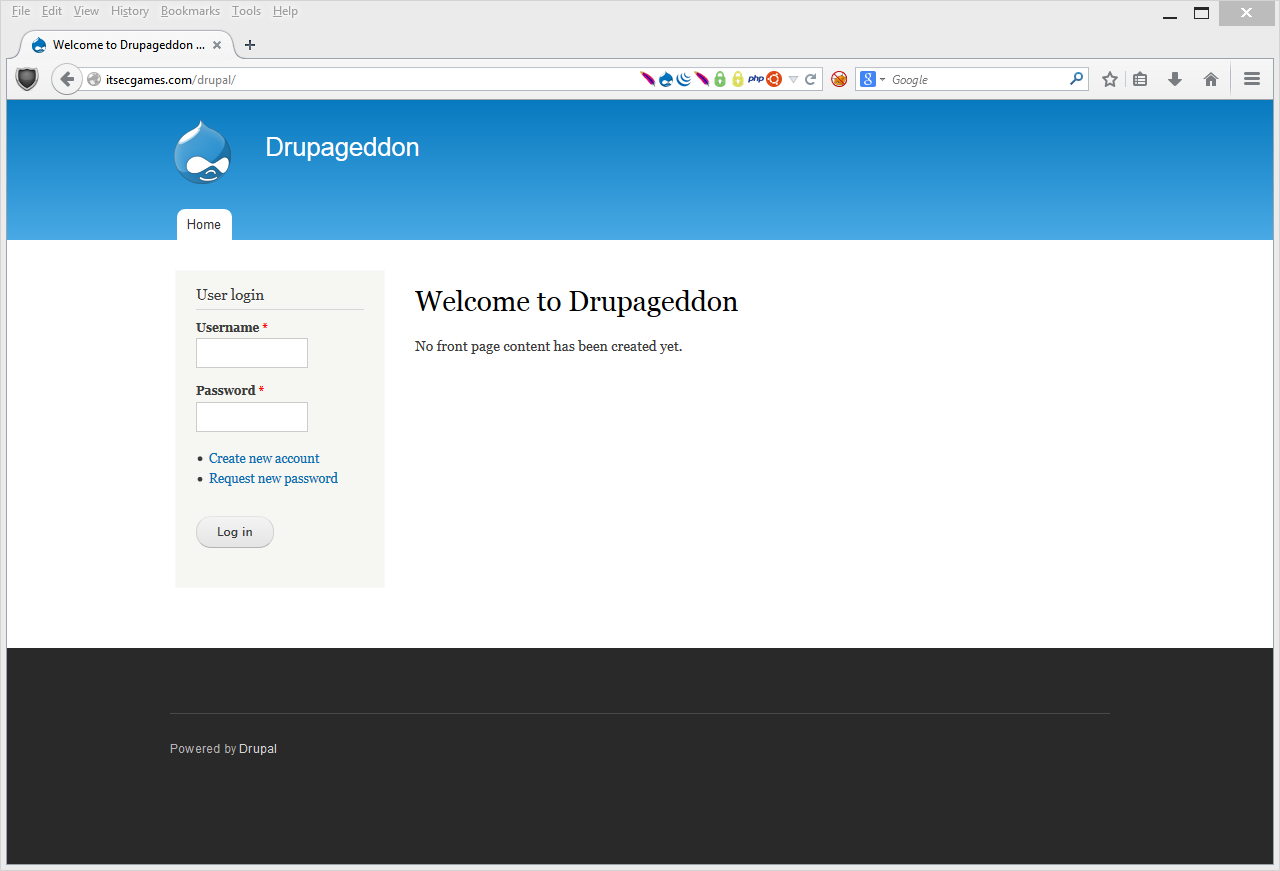Click the Drupal droplet logo

[x=203, y=152]
